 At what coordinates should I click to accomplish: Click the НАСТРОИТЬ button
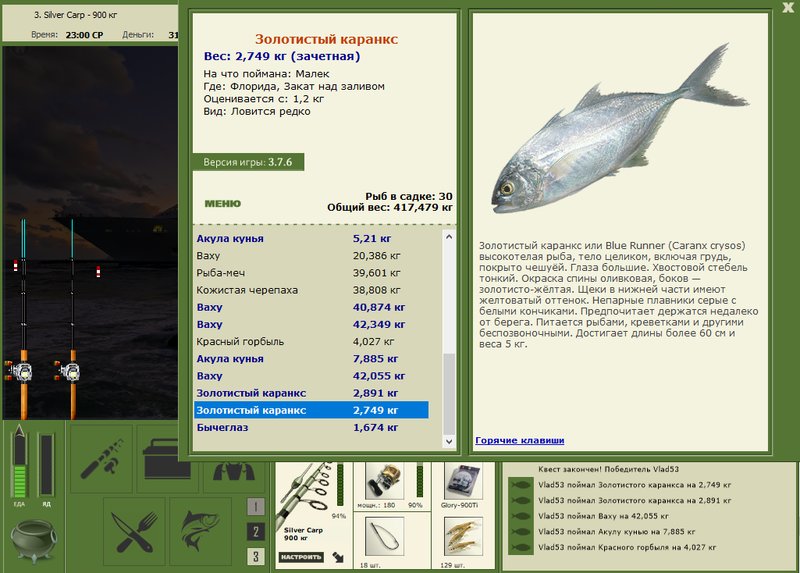[x=302, y=557]
